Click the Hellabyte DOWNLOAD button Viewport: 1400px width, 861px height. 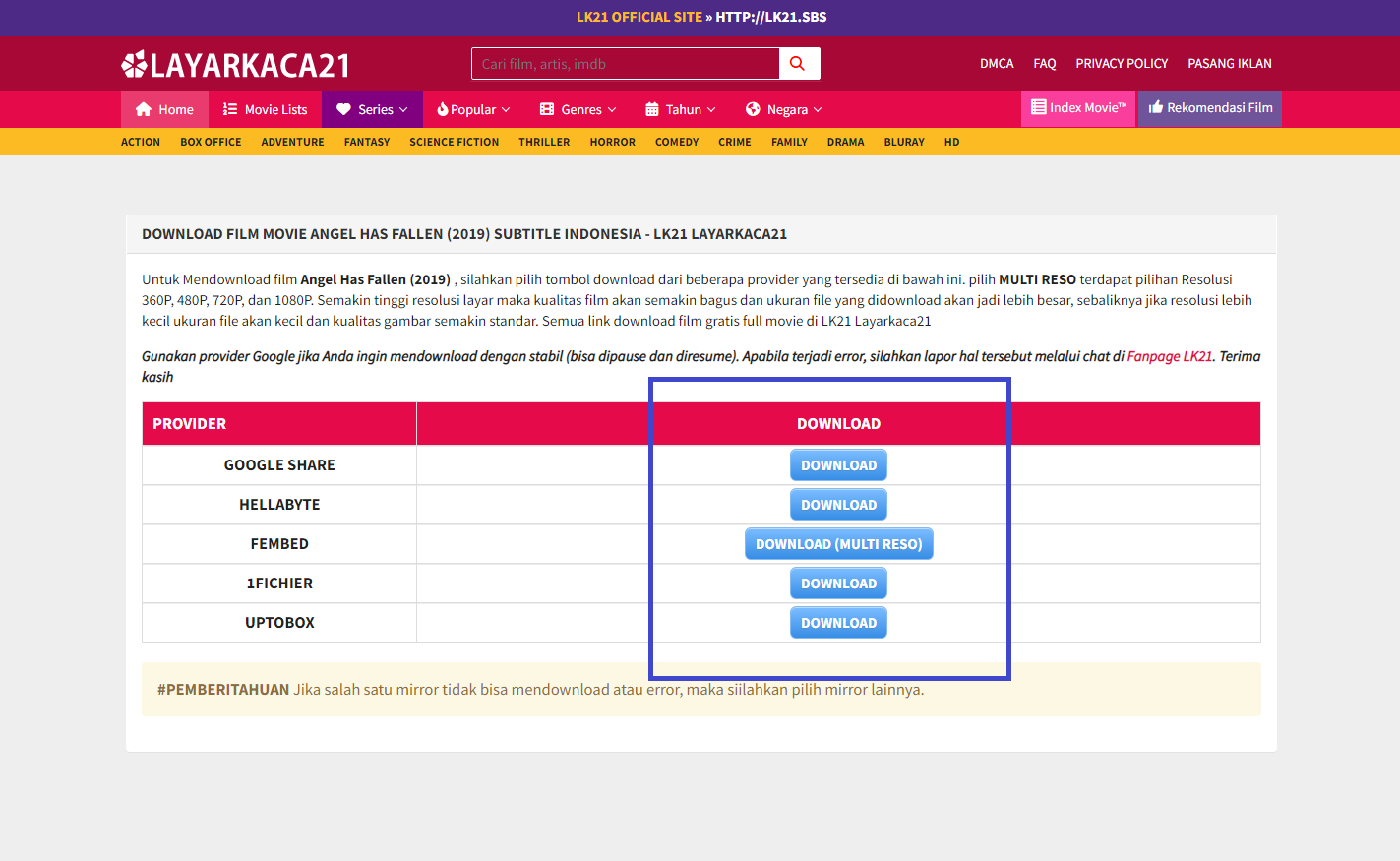(838, 505)
